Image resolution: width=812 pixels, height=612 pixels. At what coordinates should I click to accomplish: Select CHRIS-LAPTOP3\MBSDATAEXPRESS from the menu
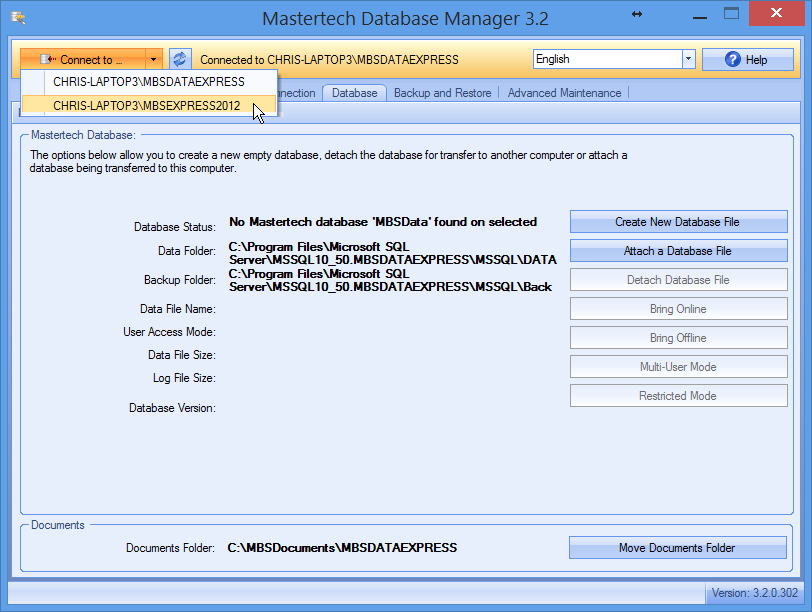pyautogui.click(x=149, y=82)
